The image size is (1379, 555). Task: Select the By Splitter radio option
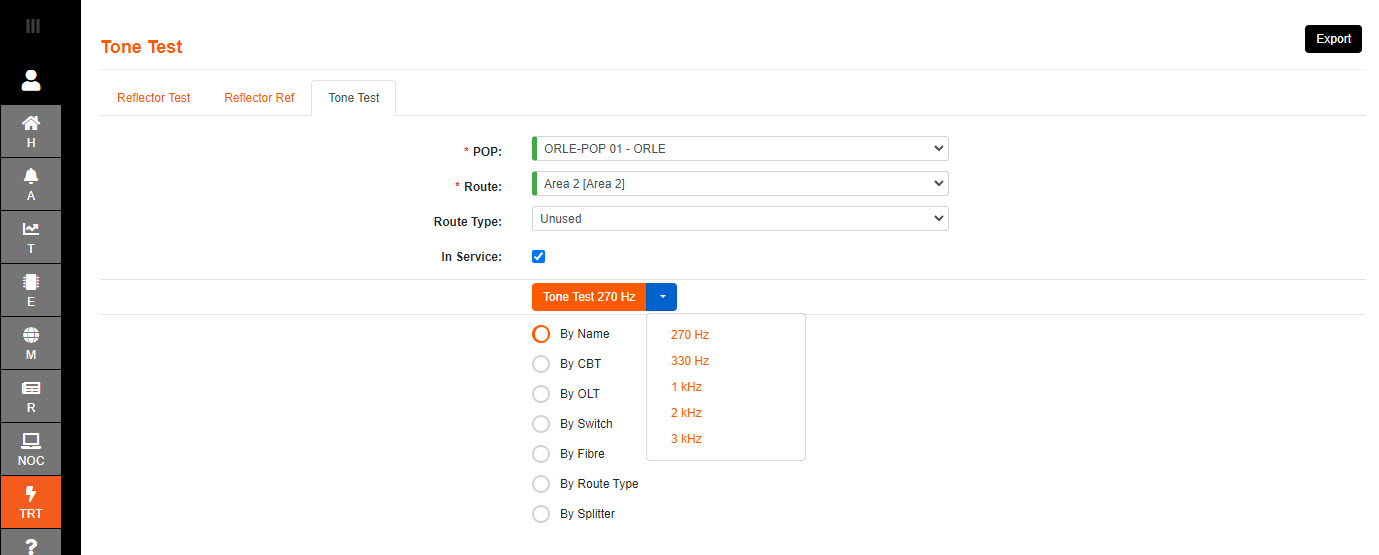point(541,514)
